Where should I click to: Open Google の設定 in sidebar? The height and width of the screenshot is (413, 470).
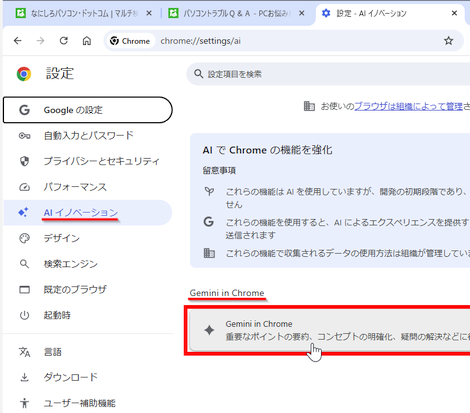88,110
